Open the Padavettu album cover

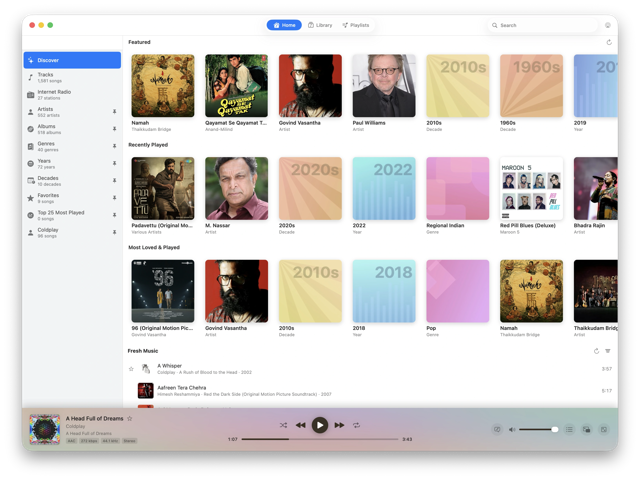tap(163, 189)
